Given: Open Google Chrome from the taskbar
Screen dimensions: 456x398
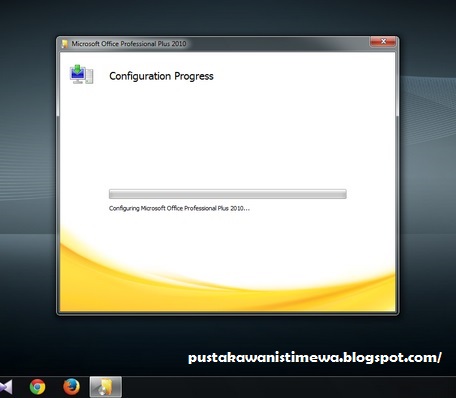Looking at the screenshot, I should pyautogui.click(x=37, y=387).
